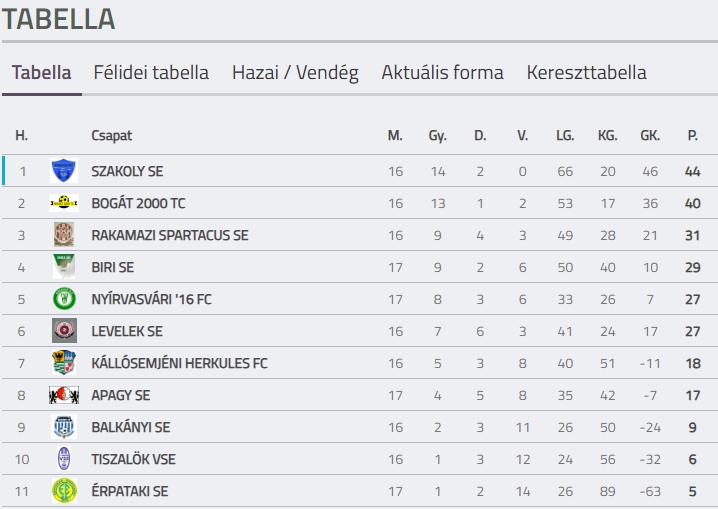Image resolution: width=718 pixels, height=509 pixels.
Task: Open the RAKAMAZI SPARTACUS SE team page
Action: tap(169, 235)
